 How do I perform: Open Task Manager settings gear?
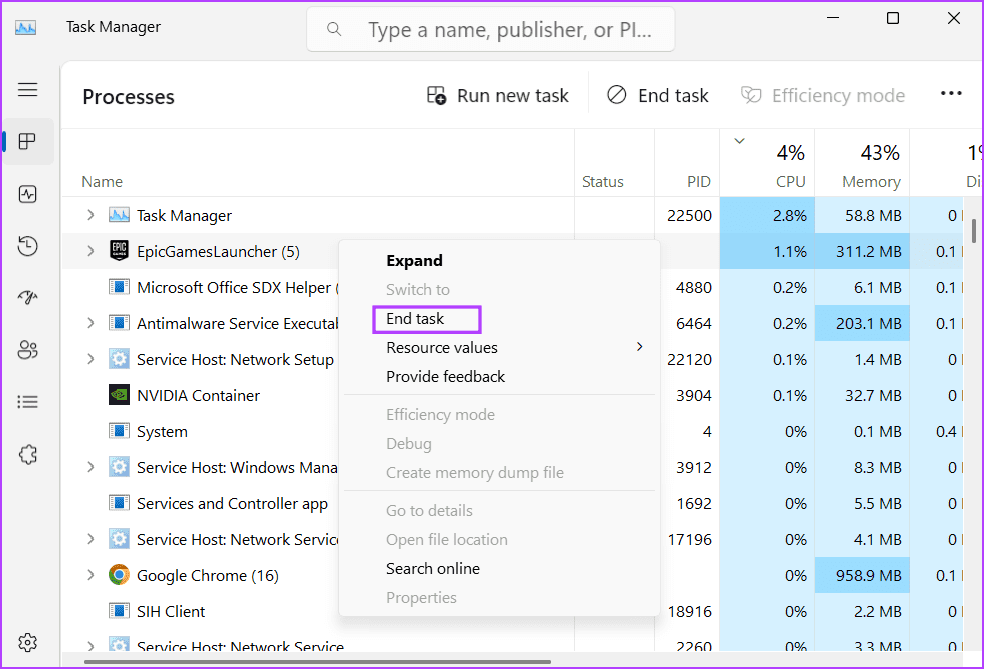tap(28, 642)
